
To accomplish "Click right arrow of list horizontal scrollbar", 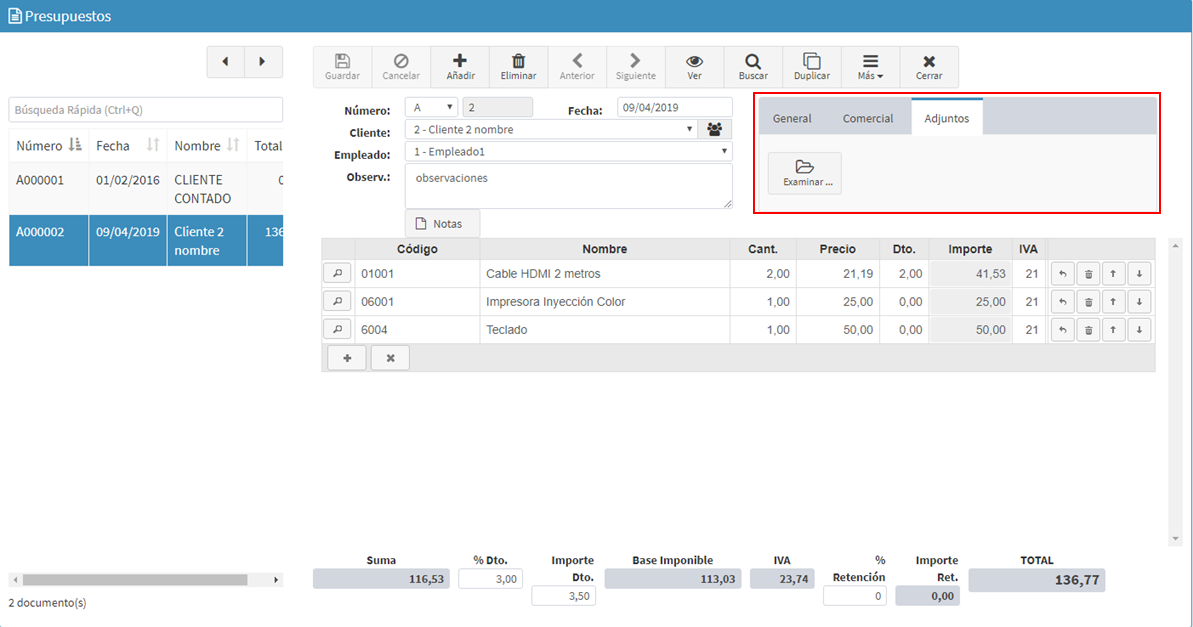I will tap(276, 580).
